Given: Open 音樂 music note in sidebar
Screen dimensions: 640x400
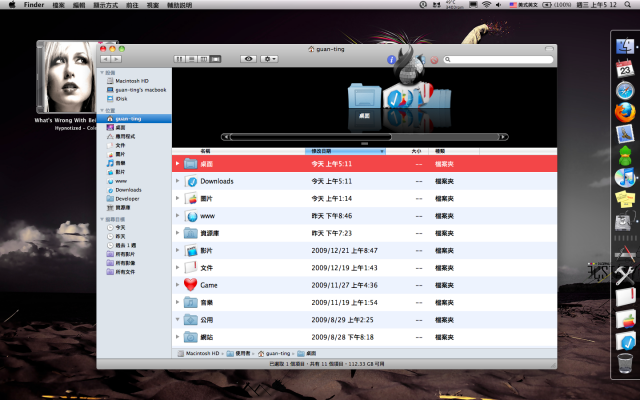Looking at the screenshot, I should coord(116,163).
